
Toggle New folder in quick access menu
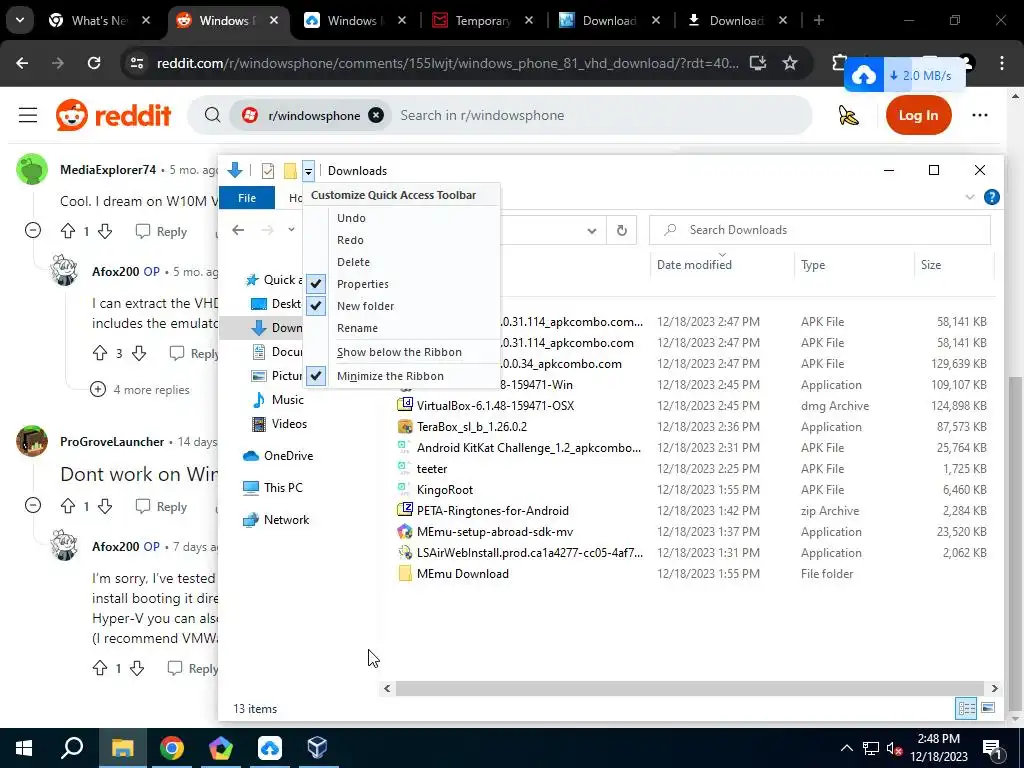[x=402, y=306]
